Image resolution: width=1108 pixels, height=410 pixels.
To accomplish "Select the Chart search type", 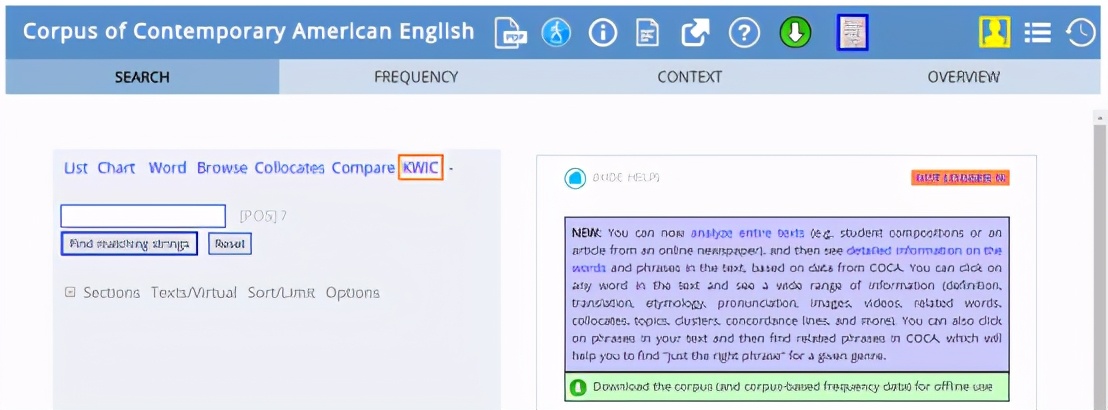I will pos(117,168).
